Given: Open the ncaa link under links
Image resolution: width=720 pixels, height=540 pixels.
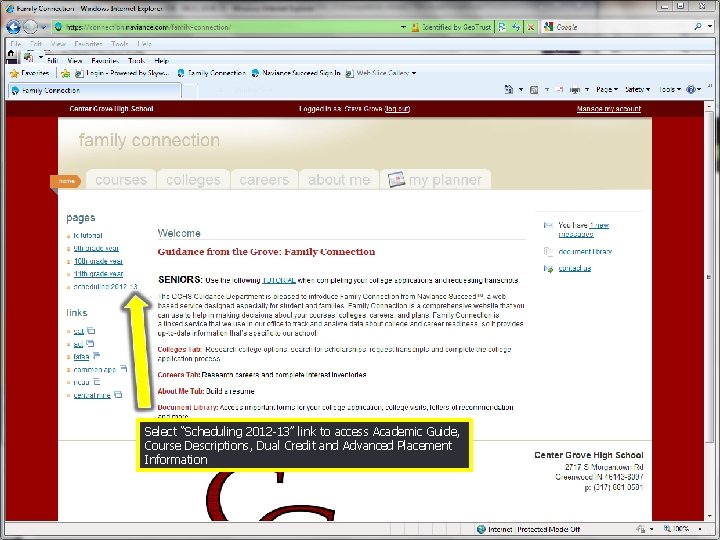Looking at the screenshot, I should [81, 382].
